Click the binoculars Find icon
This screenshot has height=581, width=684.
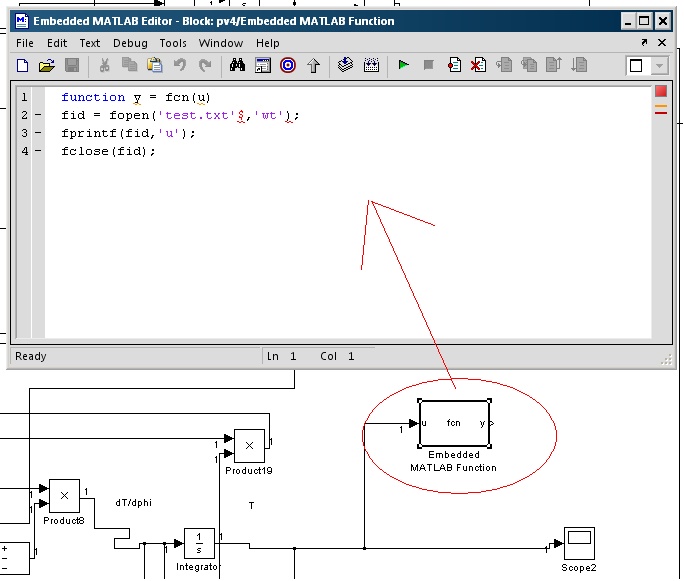pos(237,66)
